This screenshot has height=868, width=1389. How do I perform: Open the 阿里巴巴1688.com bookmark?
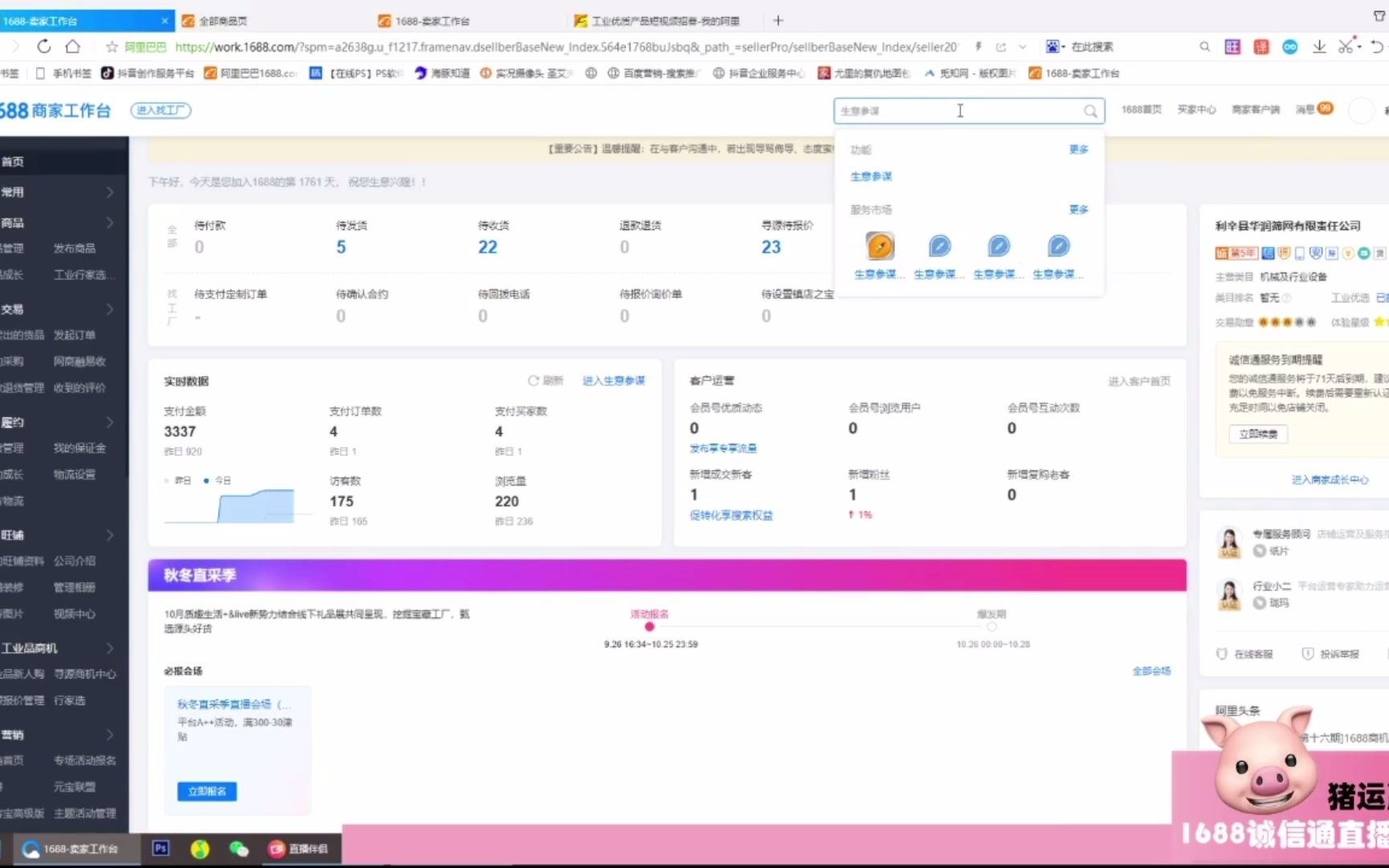click(x=251, y=73)
